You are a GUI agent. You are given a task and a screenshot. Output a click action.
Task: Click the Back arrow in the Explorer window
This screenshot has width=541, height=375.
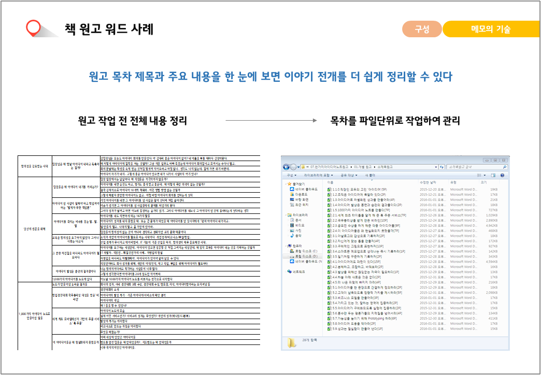[x=286, y=167]
